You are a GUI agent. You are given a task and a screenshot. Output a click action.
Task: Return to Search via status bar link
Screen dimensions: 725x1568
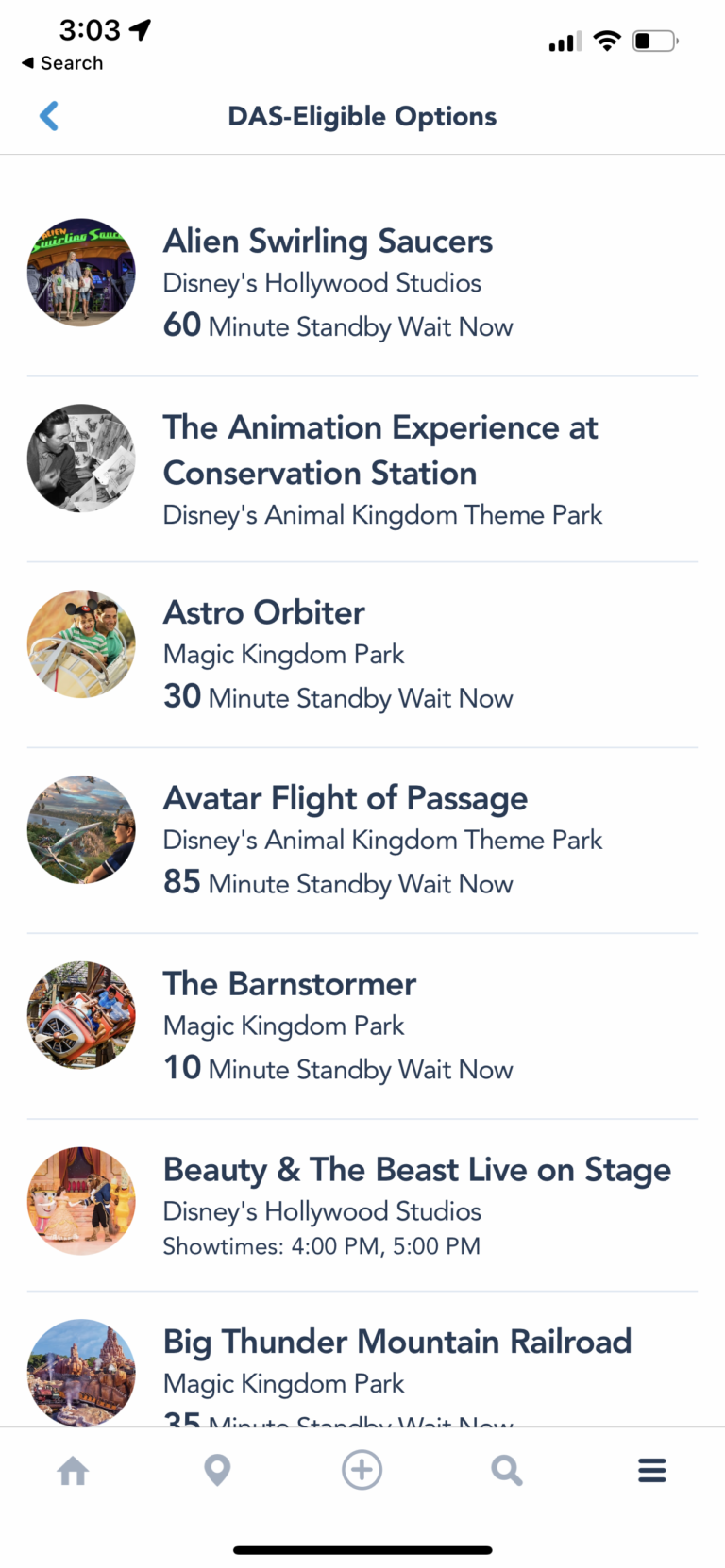(62, 63)
